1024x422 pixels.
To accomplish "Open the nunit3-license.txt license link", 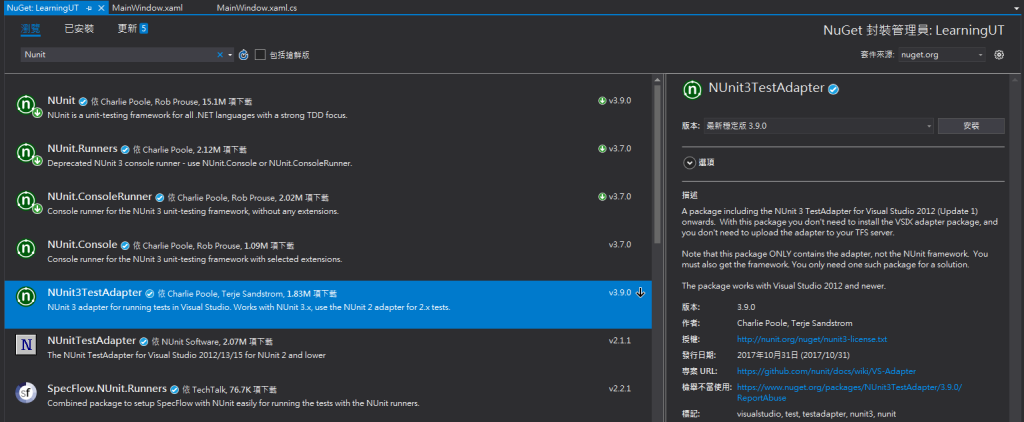I will (x=812, y=340).
